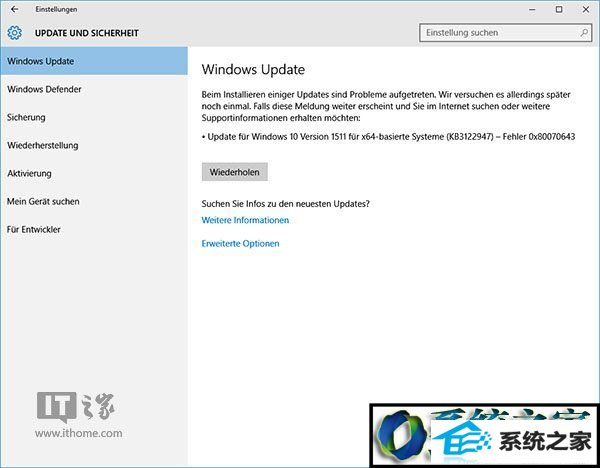Open Für Entwickler section
Viewport: 600px width, 468px height.
[94, 230]
